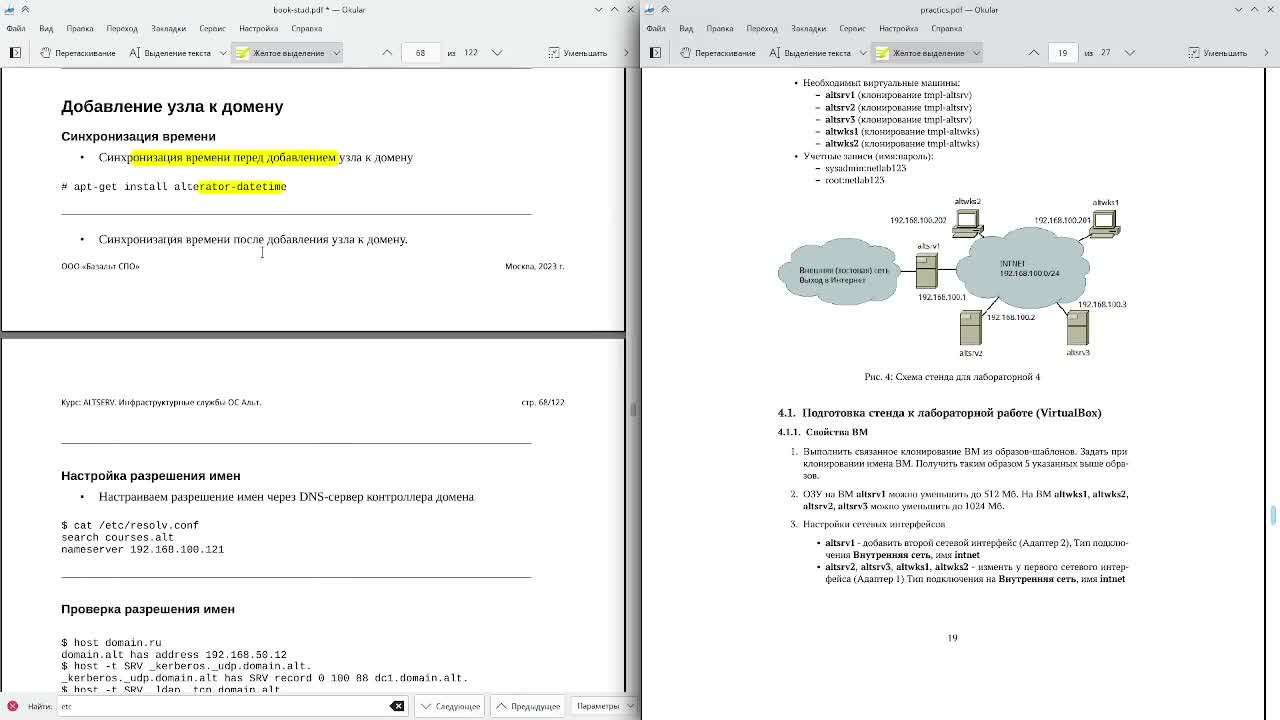Open Правка menu in practics.pdf window

[720, 28]
